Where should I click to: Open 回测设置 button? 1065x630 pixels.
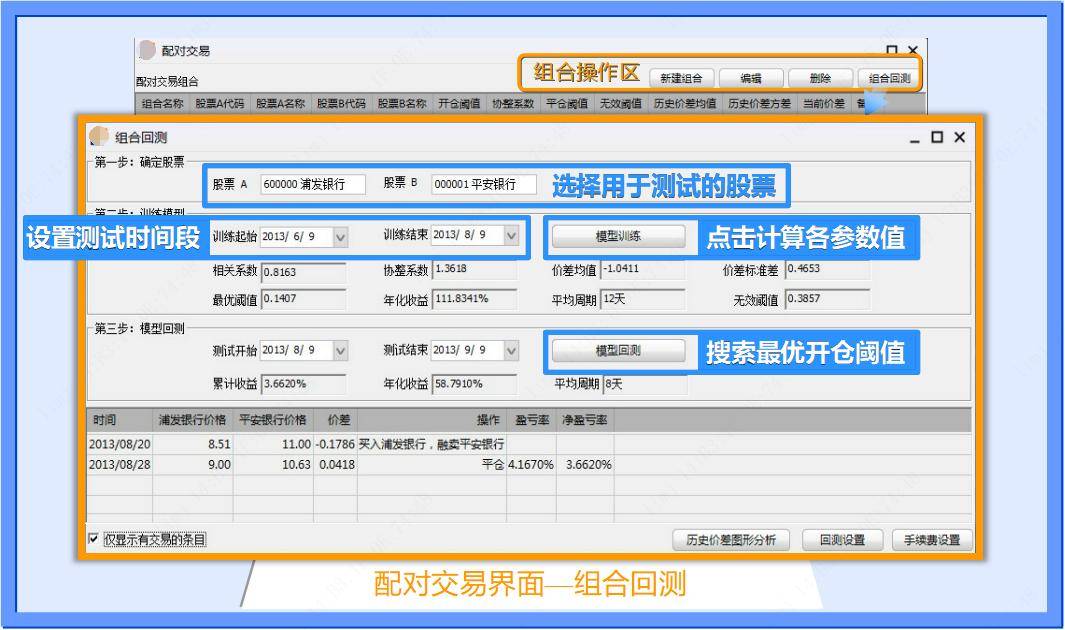(x=842, y=540)
